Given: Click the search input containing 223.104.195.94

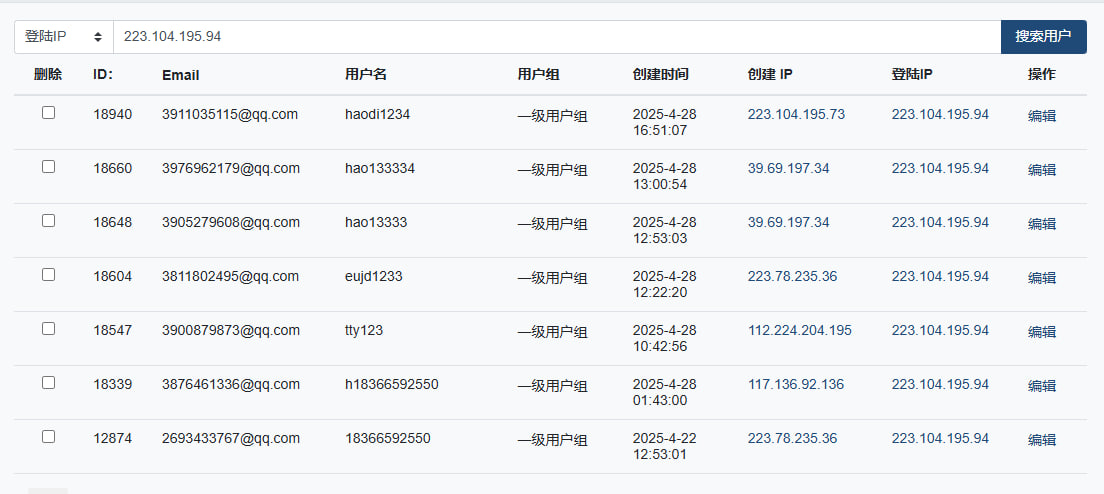Looking at the screenshot, I should point(557,37).
